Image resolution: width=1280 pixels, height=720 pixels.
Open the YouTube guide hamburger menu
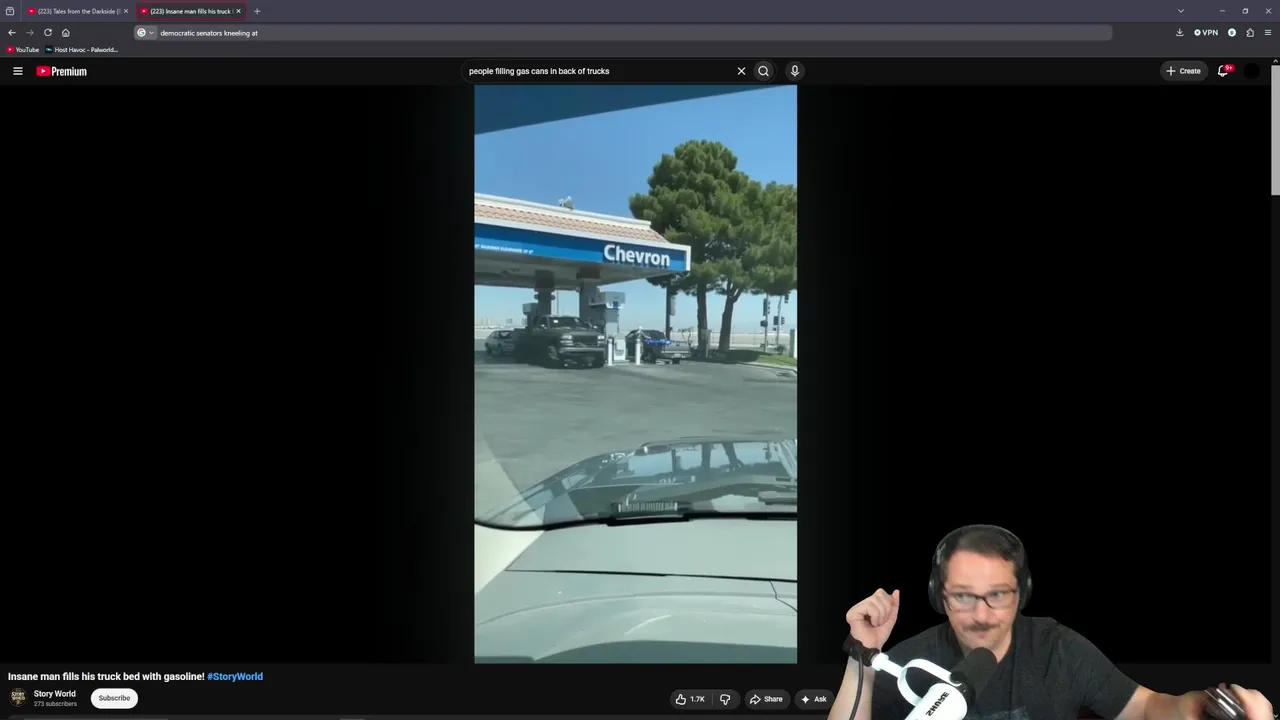17,71
